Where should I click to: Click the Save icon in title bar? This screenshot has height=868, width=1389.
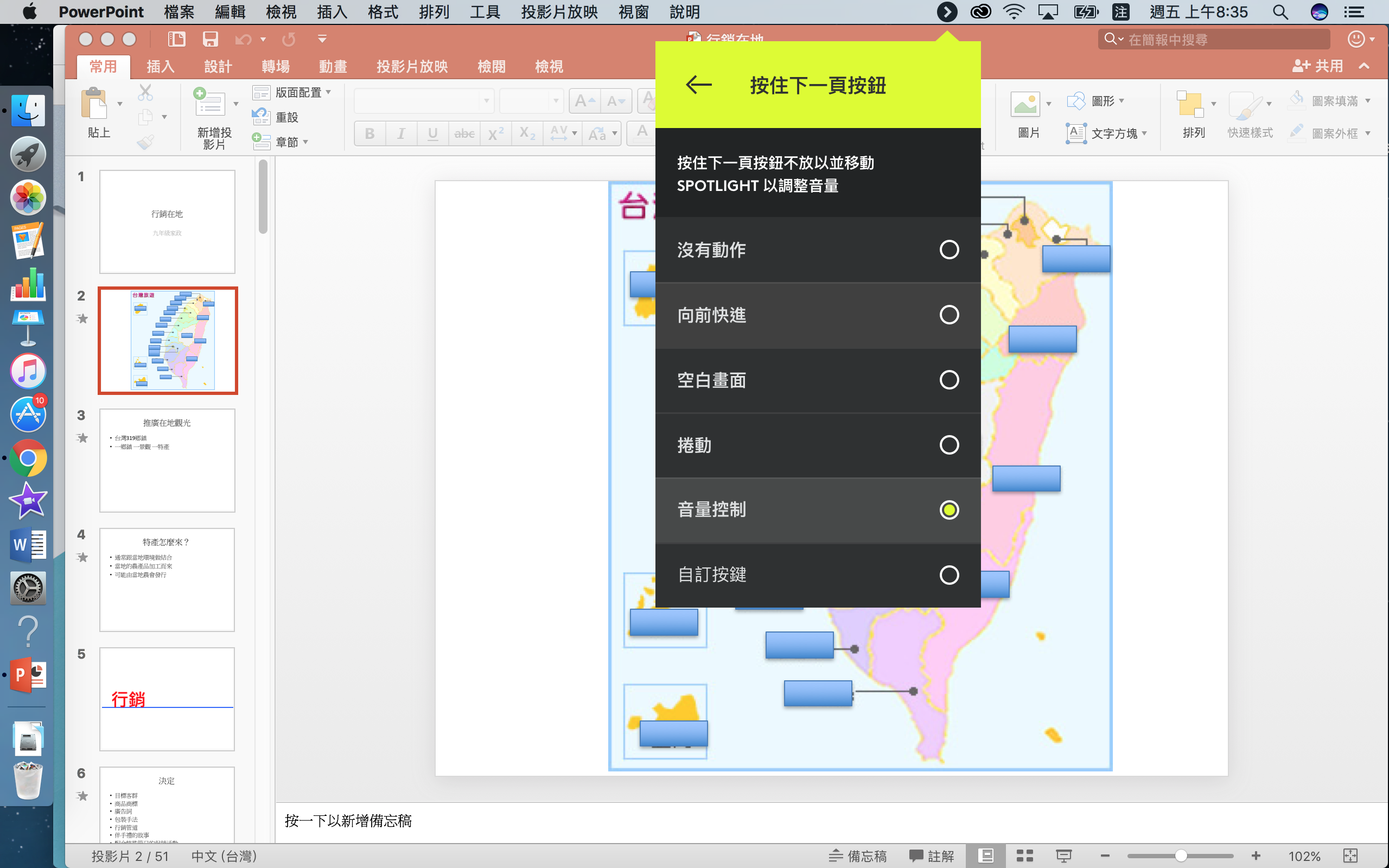tap(210, 39)
